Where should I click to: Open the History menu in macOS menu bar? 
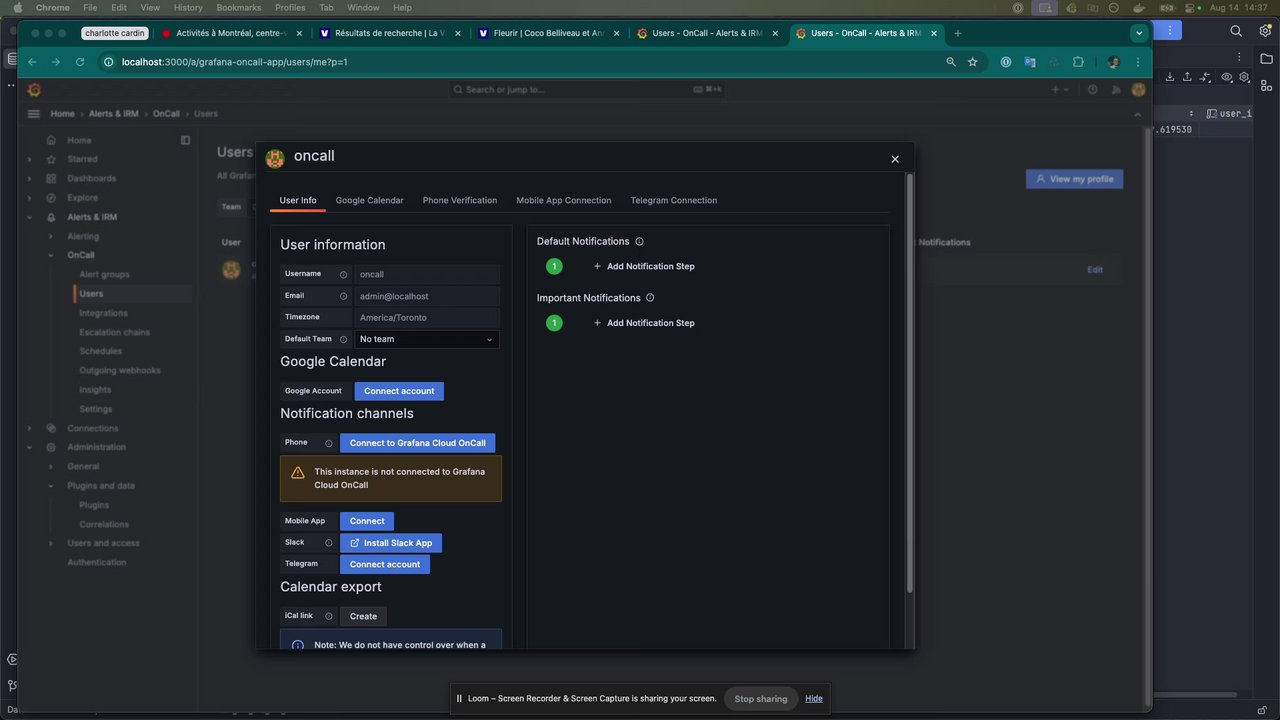pyautogui.click(x=188, y=7)
